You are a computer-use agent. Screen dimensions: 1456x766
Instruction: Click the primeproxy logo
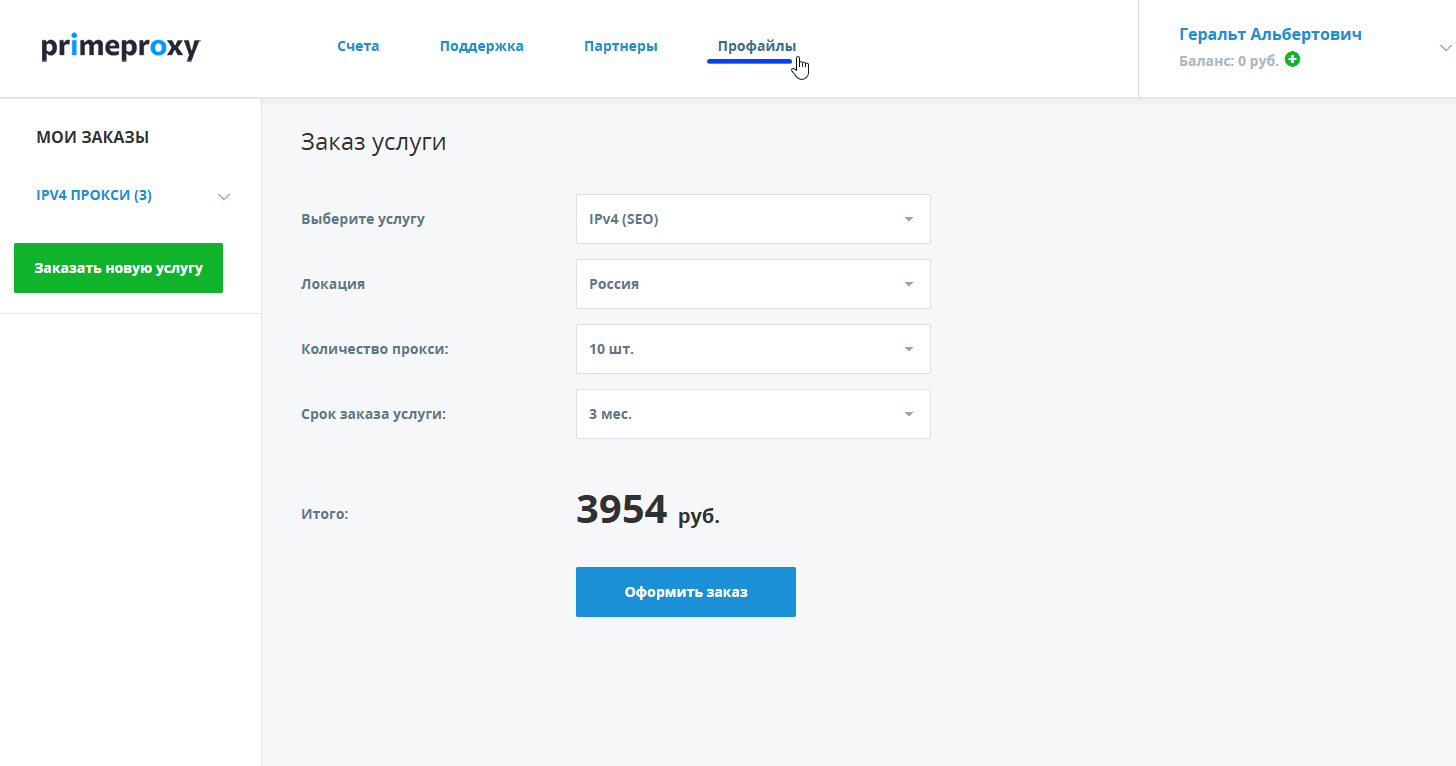(x=121, y=47)
